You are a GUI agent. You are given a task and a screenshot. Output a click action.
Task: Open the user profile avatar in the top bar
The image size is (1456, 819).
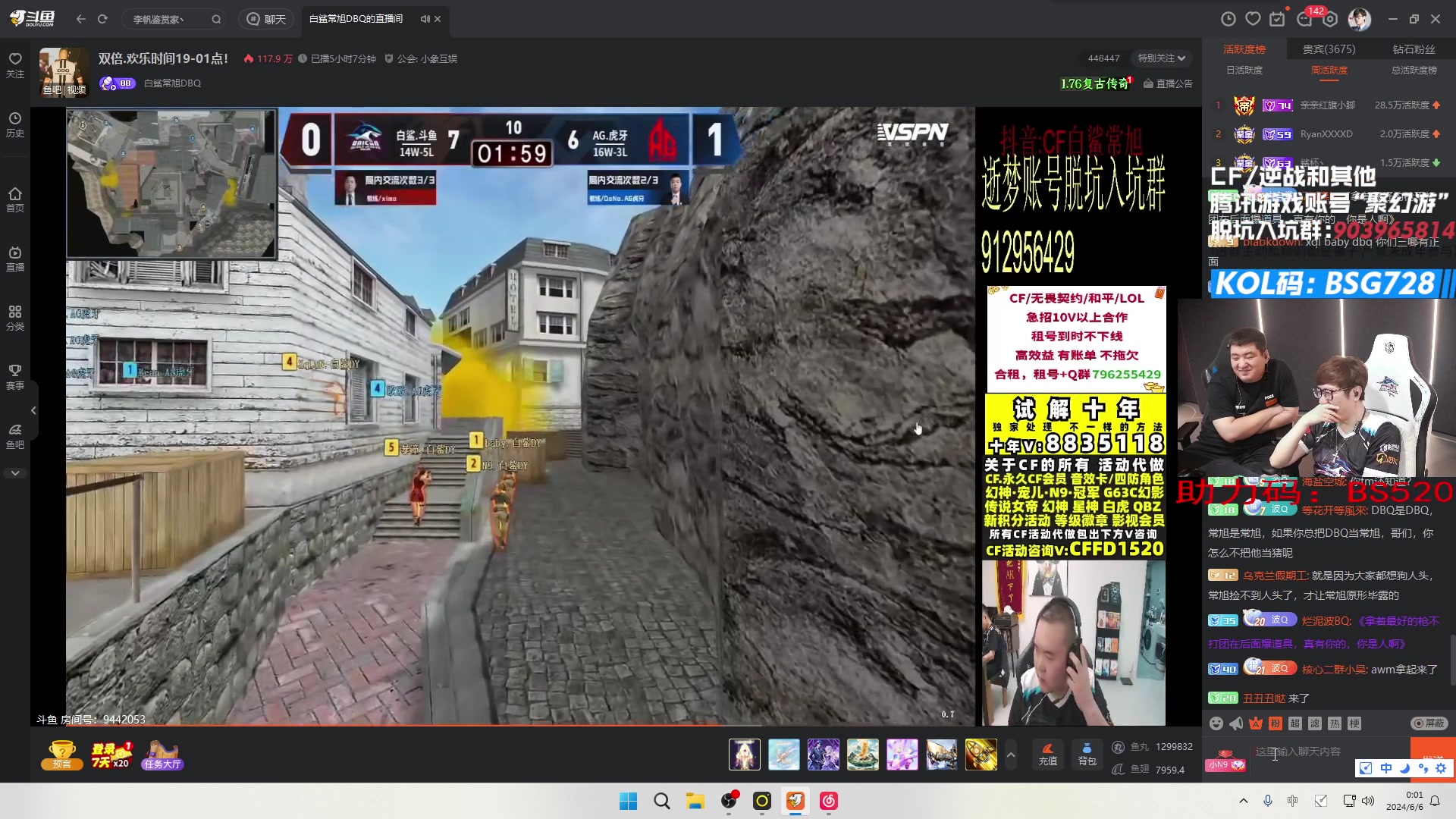point(1360,19)
